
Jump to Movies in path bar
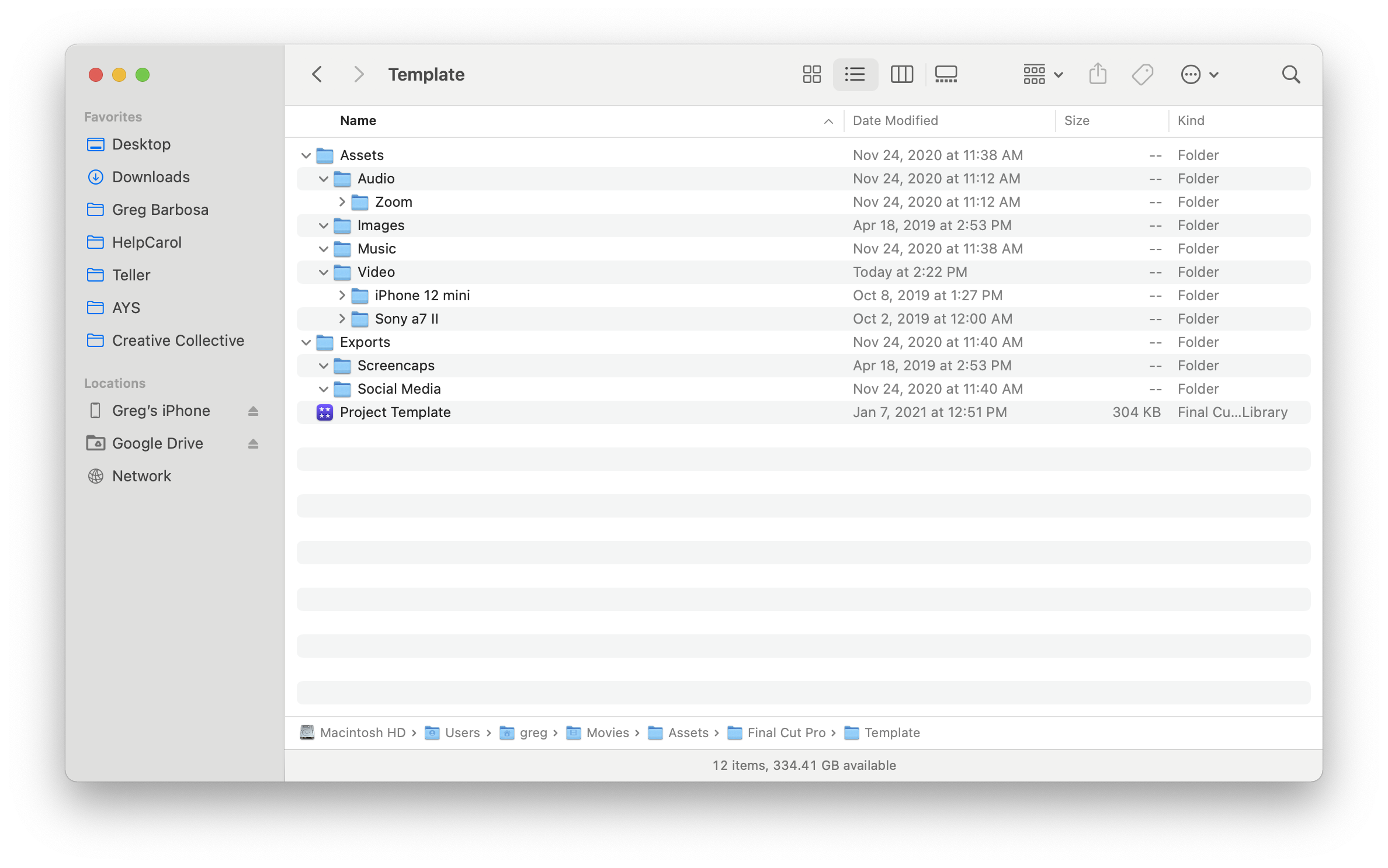(x=607, y=732)
